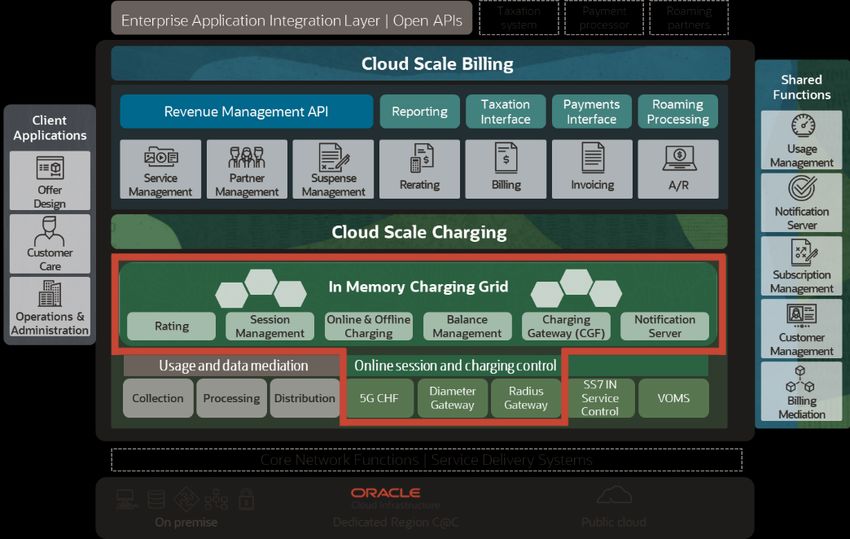Image resolution: width=850 pixels, height=539 pixels.
Task: Select the Payment processor dashed box
Action: pyautogui.click(x=604, y=18)
